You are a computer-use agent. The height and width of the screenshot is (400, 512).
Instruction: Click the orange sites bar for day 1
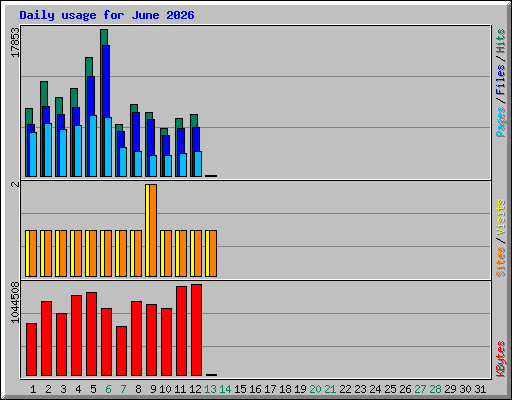(x=33, y=253)
